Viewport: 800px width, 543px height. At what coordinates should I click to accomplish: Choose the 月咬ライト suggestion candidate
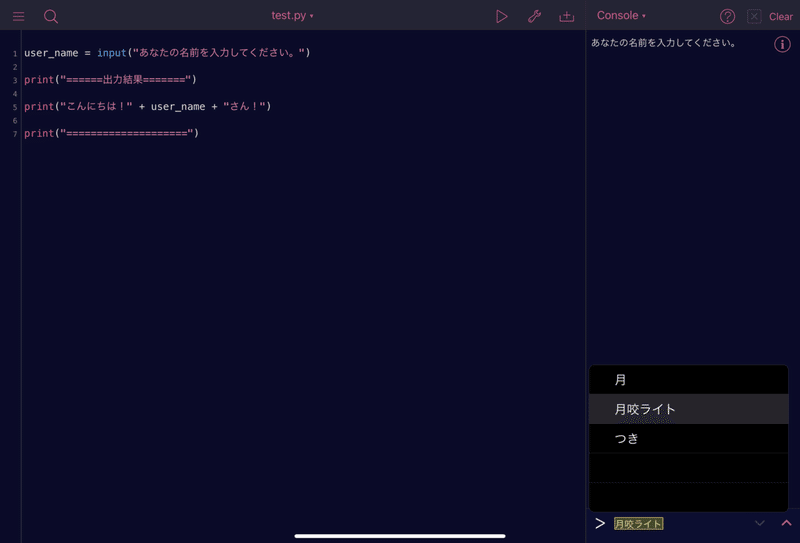coord(688,409)
